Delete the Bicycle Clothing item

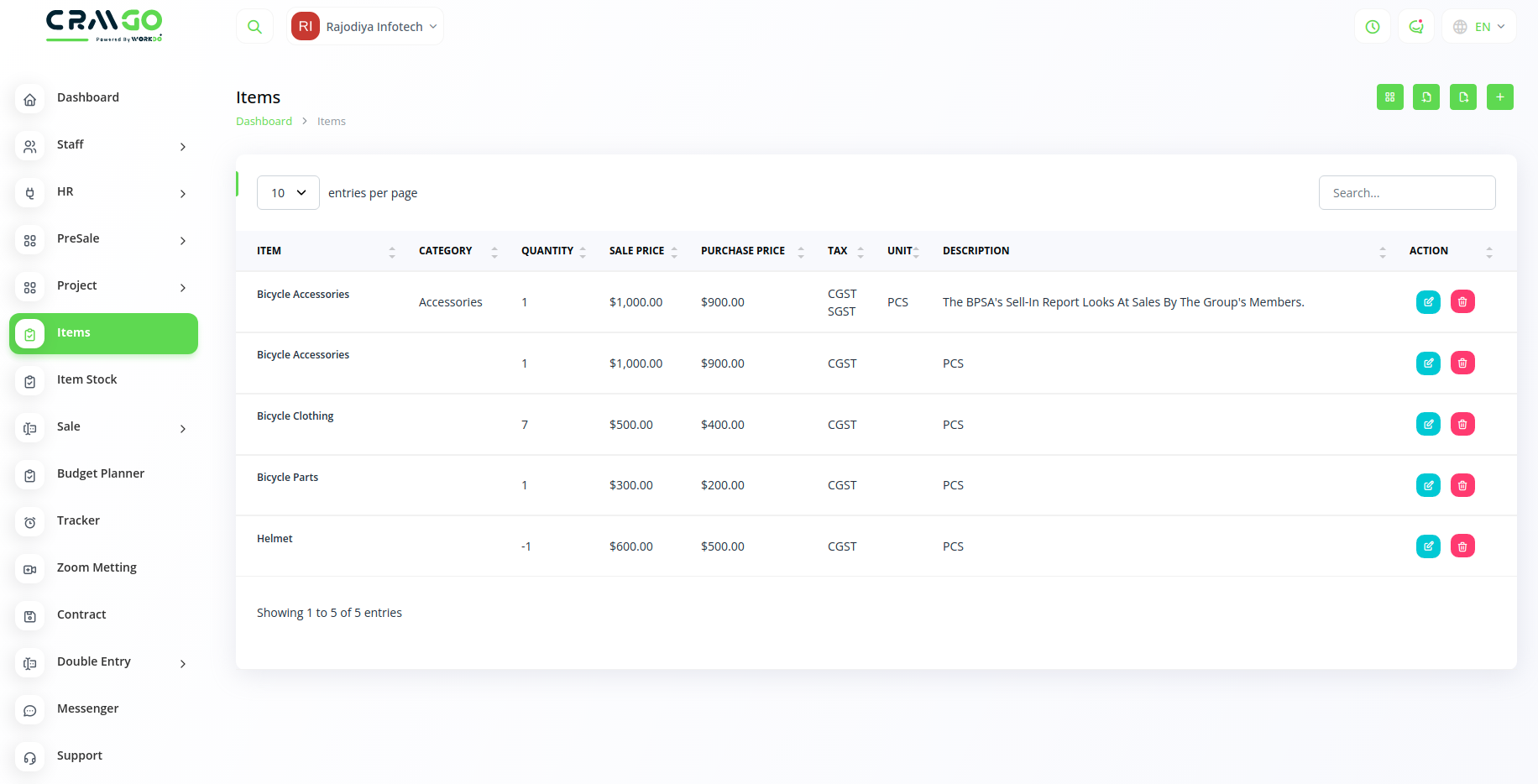tap(1462, 425)
